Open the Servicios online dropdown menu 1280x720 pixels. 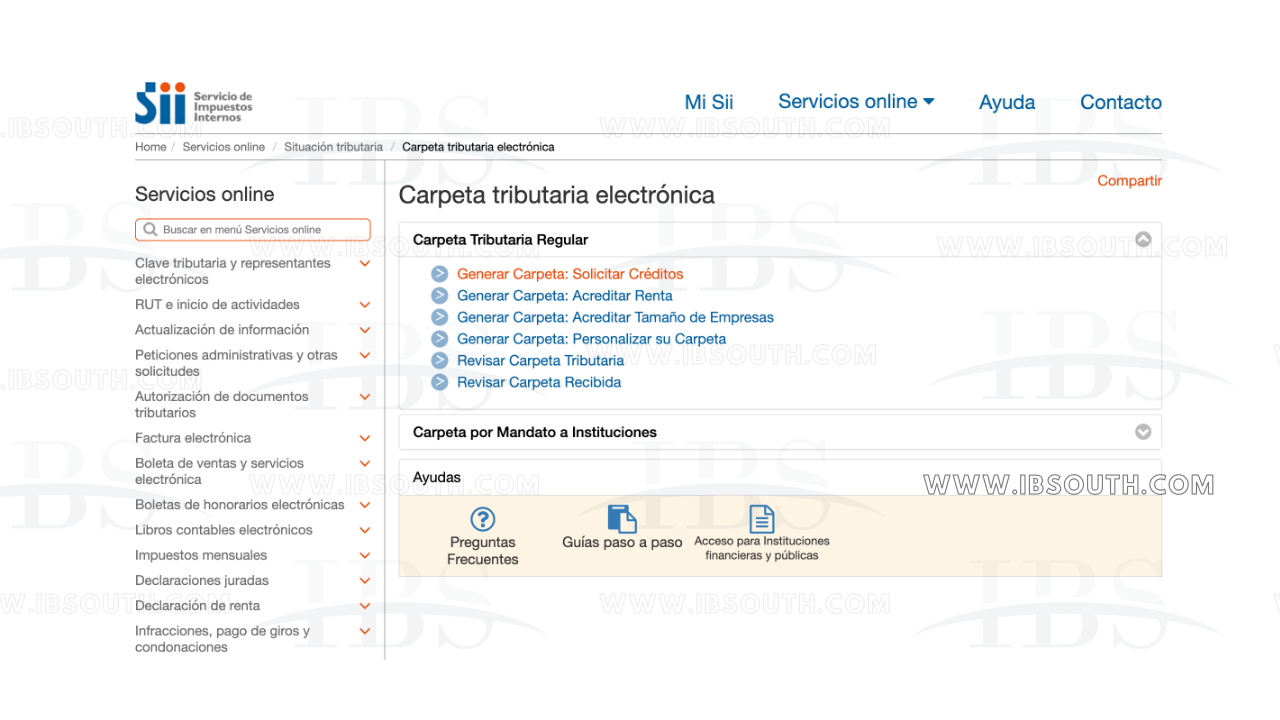click(856, 102)
